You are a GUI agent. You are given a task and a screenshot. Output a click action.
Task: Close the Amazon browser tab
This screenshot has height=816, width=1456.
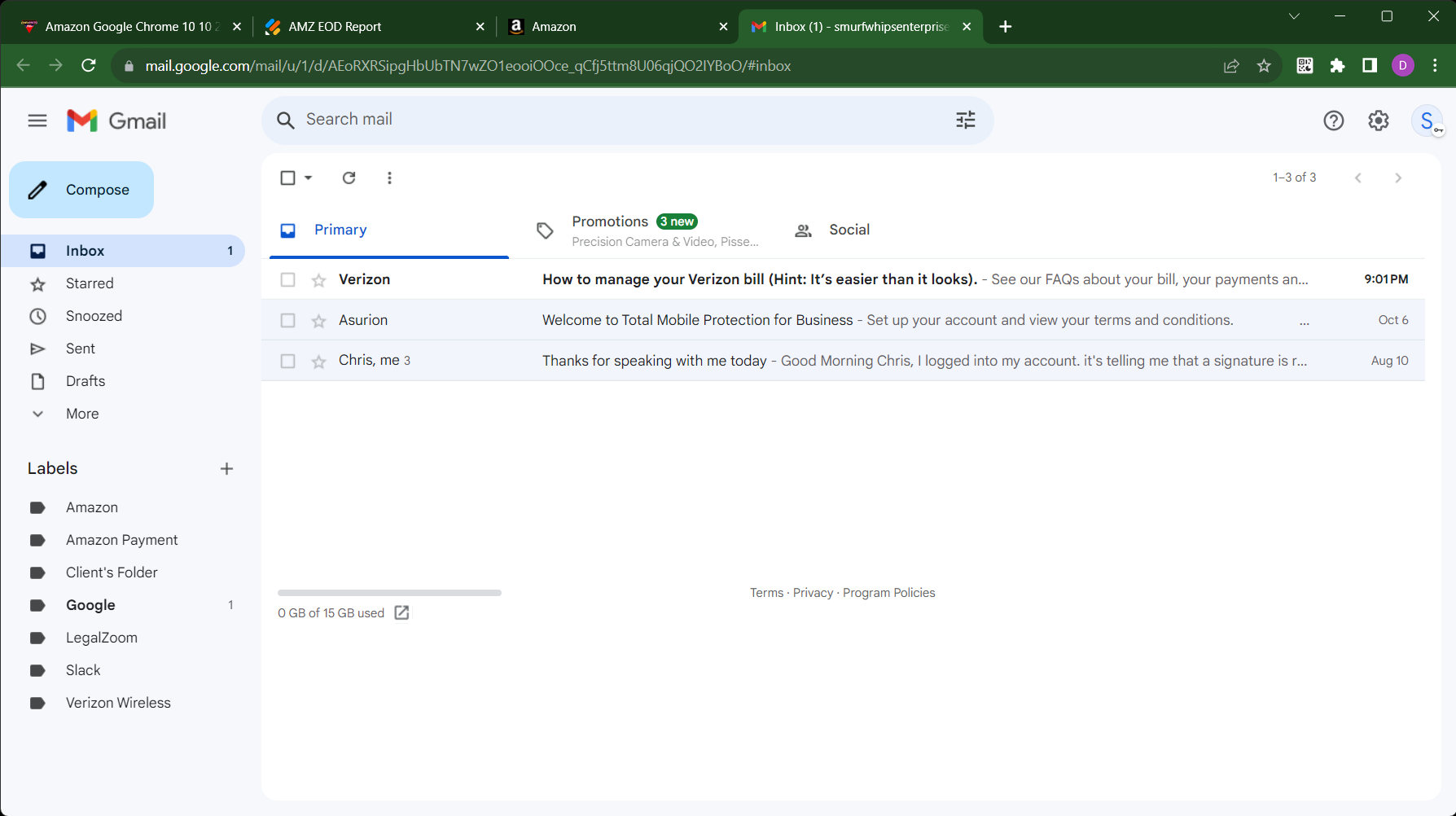[723, 27]
